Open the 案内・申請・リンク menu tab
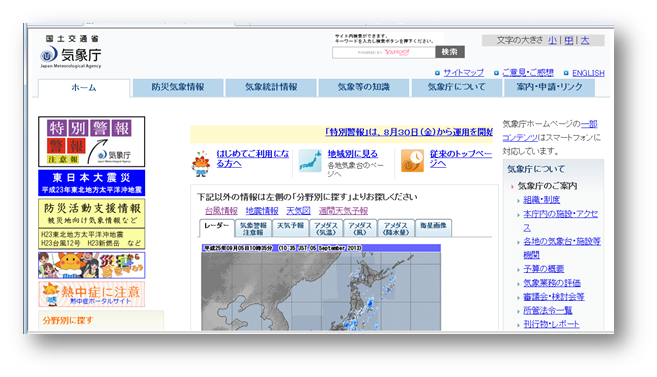 549,87
